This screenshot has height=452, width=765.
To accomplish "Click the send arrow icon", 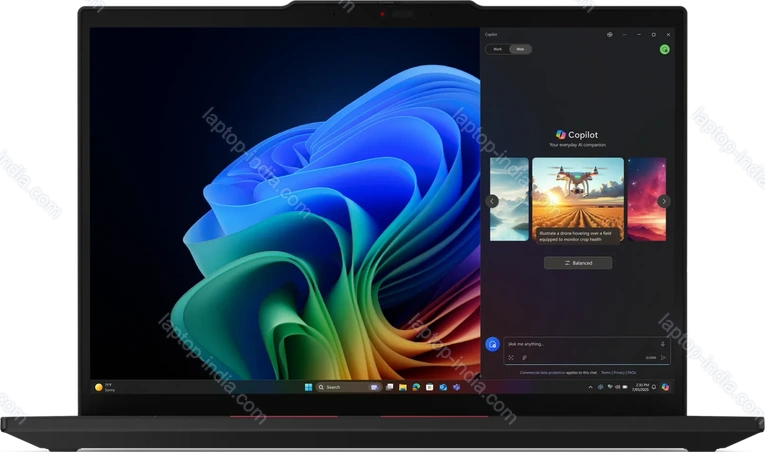I will 663,357.
